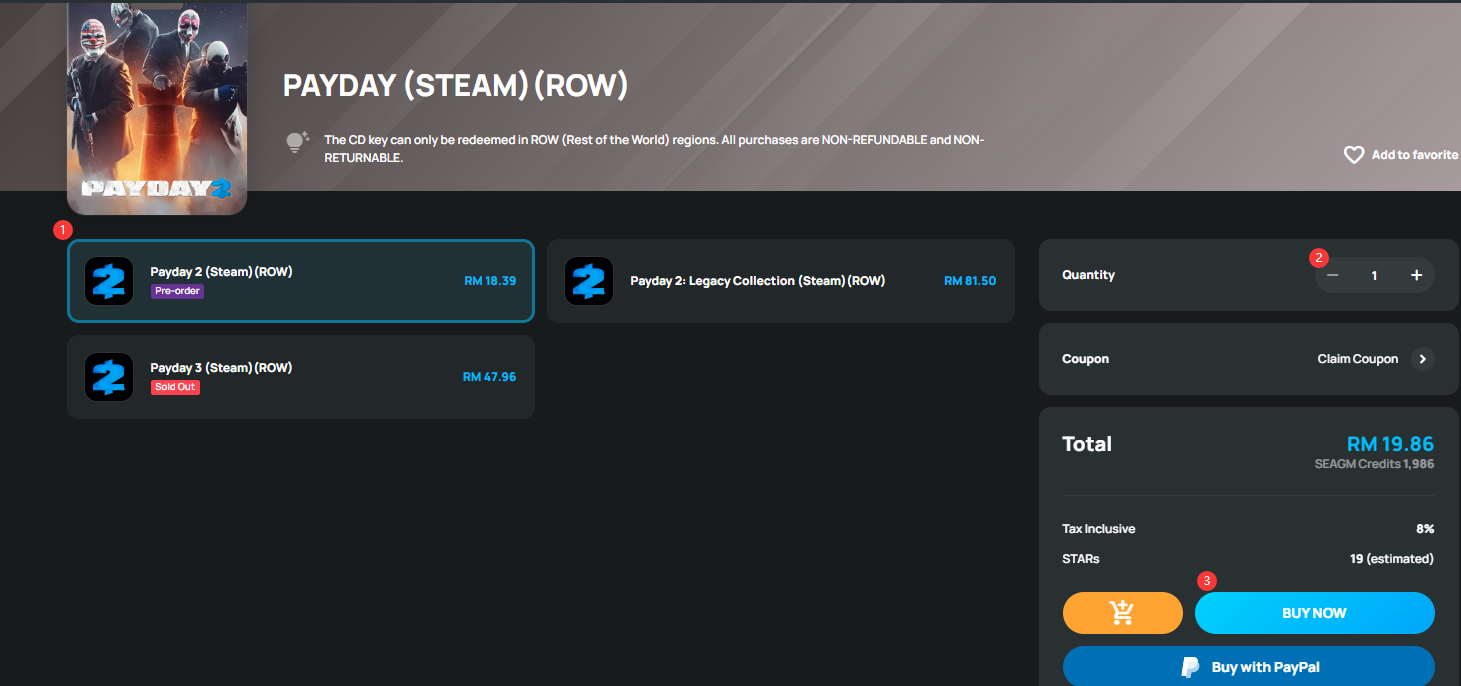Click the Tax Inclusive label
1461x686 pixels.
tap(1099, 529)
